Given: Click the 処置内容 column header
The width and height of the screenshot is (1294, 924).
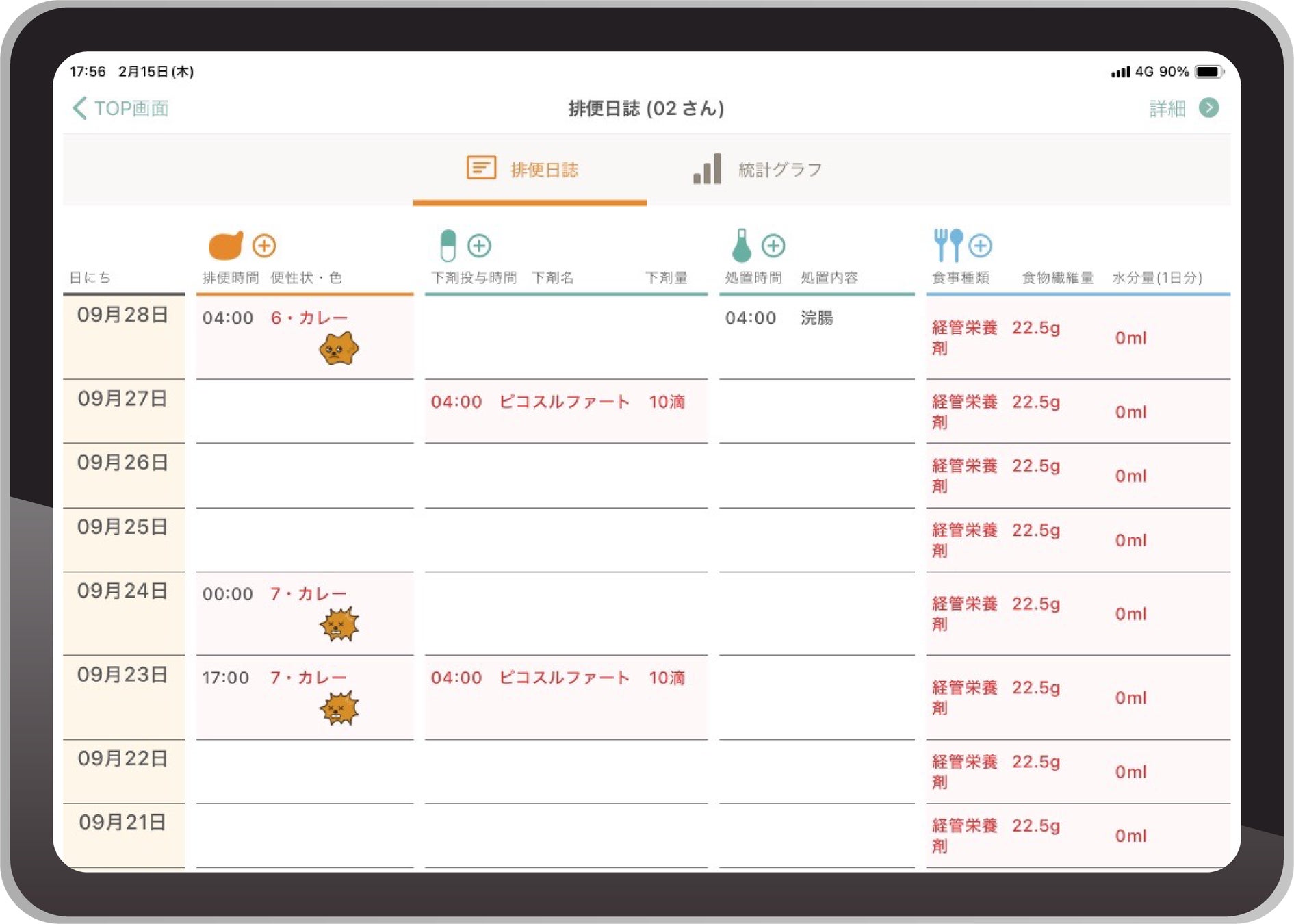Looking at the screenshot, I should [x=829, y=277].
